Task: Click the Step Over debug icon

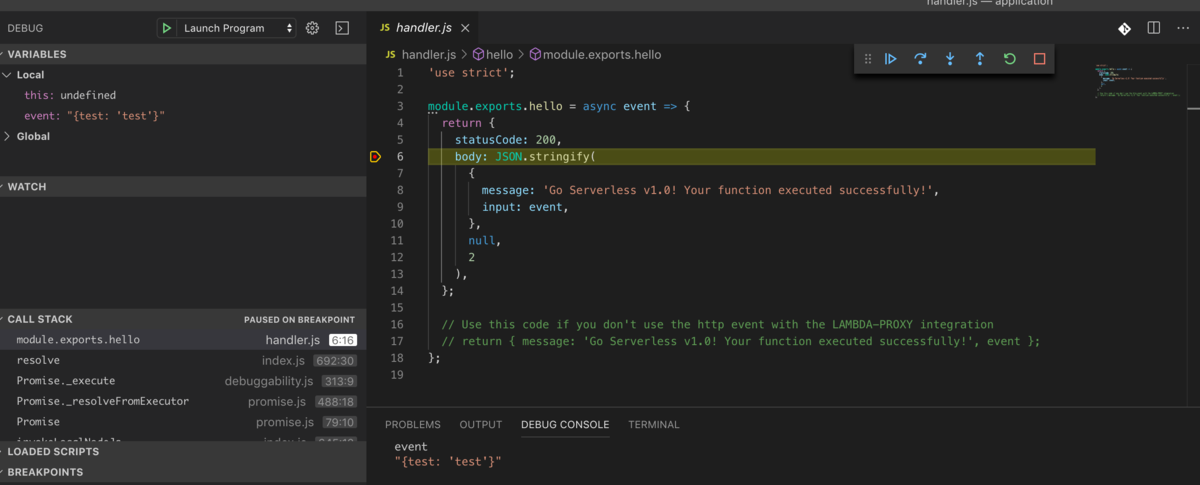Action: [920, 59]
